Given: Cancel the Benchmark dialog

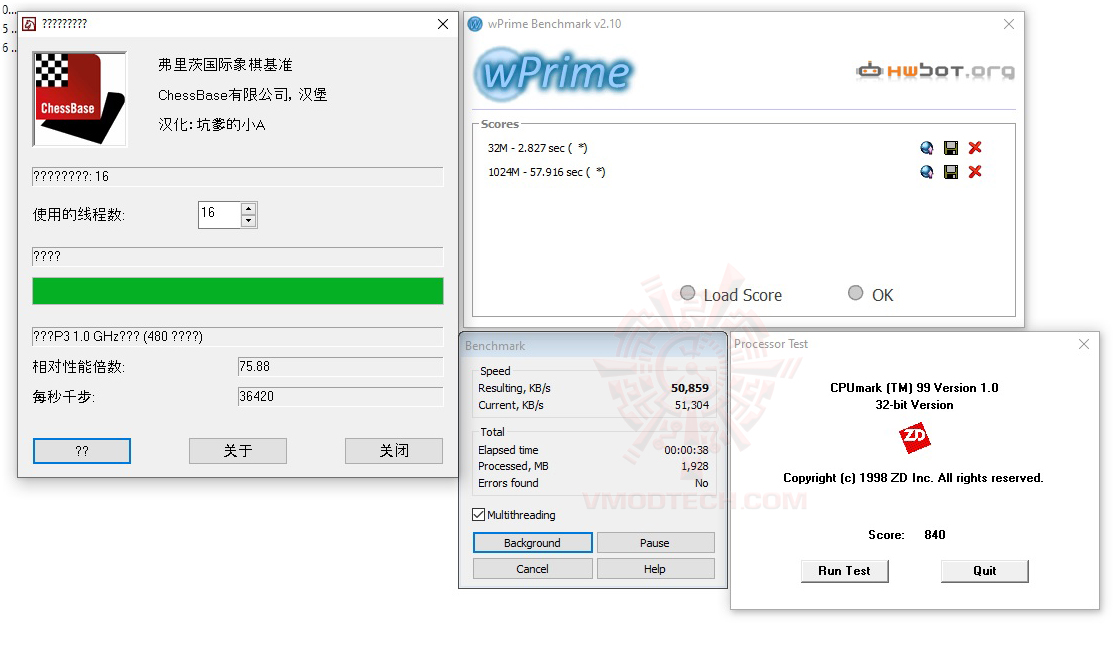Looking at the screenshot, I should [x=532, y=569].
